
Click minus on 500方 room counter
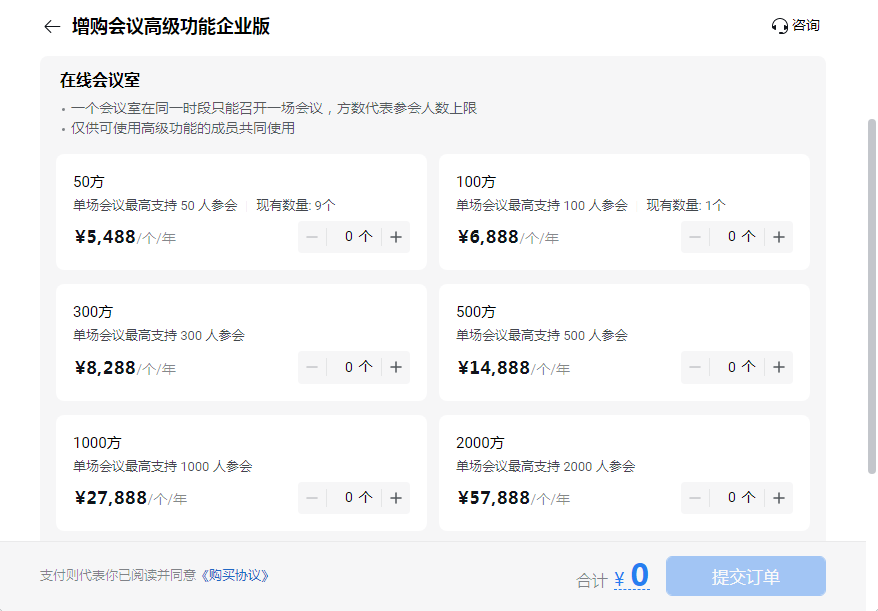(x=695, y=367)
